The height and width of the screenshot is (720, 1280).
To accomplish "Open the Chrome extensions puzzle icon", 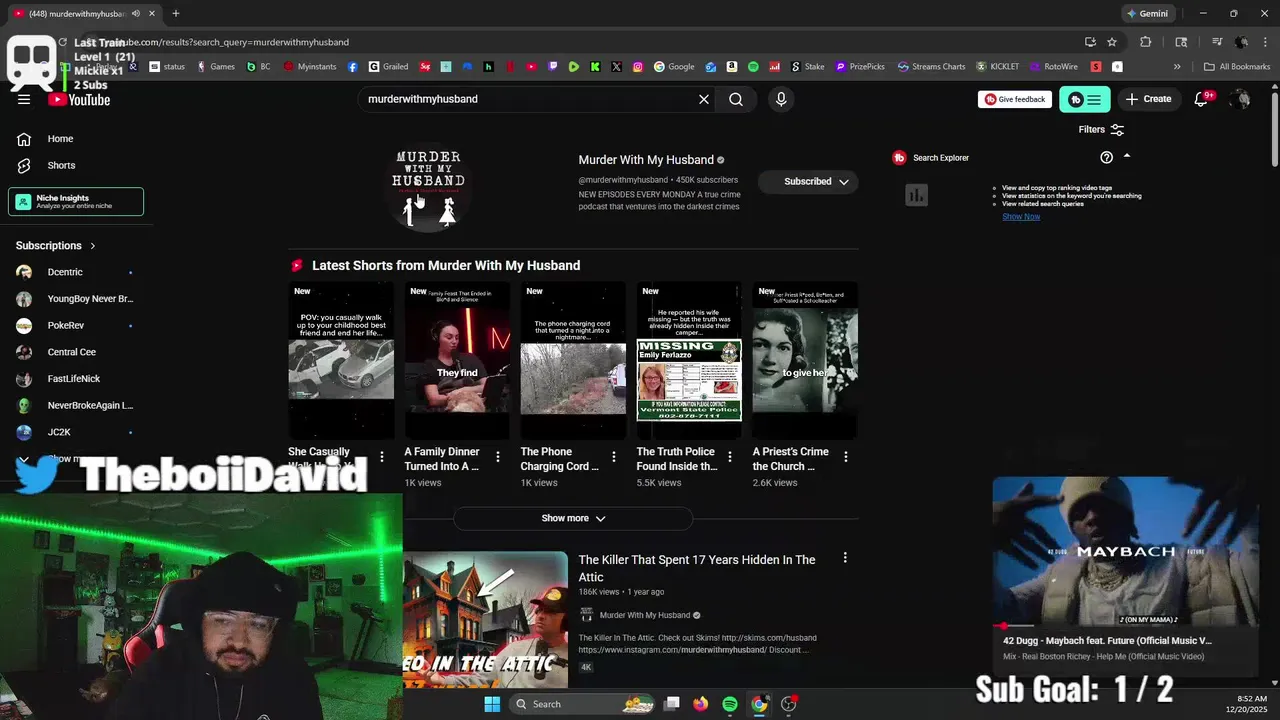I will point(1146,42).
